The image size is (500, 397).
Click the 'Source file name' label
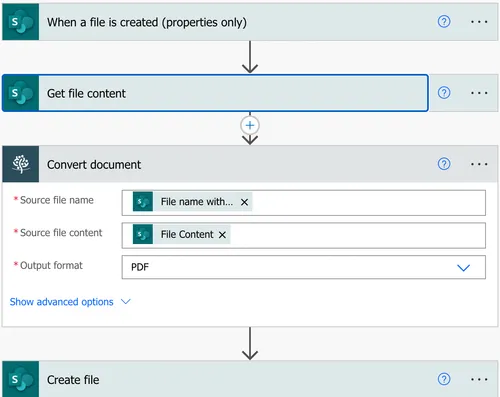pyautogui.click(x=57, y=200)
